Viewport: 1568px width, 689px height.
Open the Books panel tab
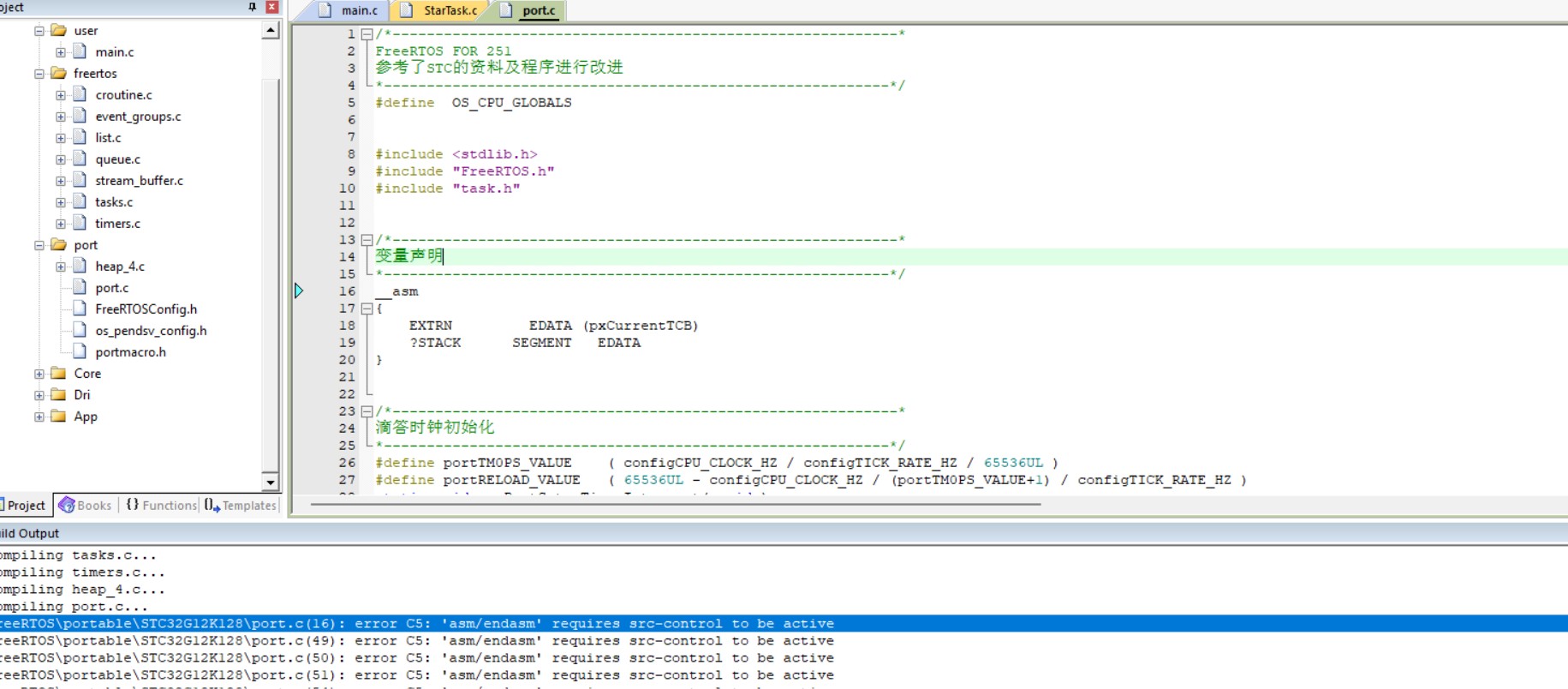click(x=85, y=505)
